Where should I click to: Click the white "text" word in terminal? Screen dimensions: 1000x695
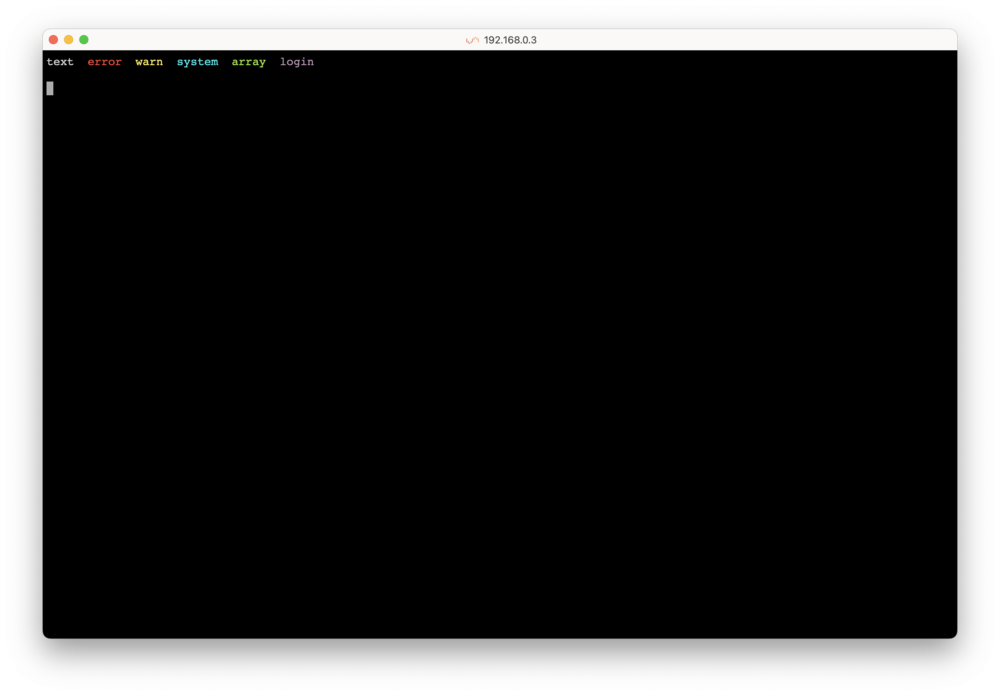click(x=60, y=62)
